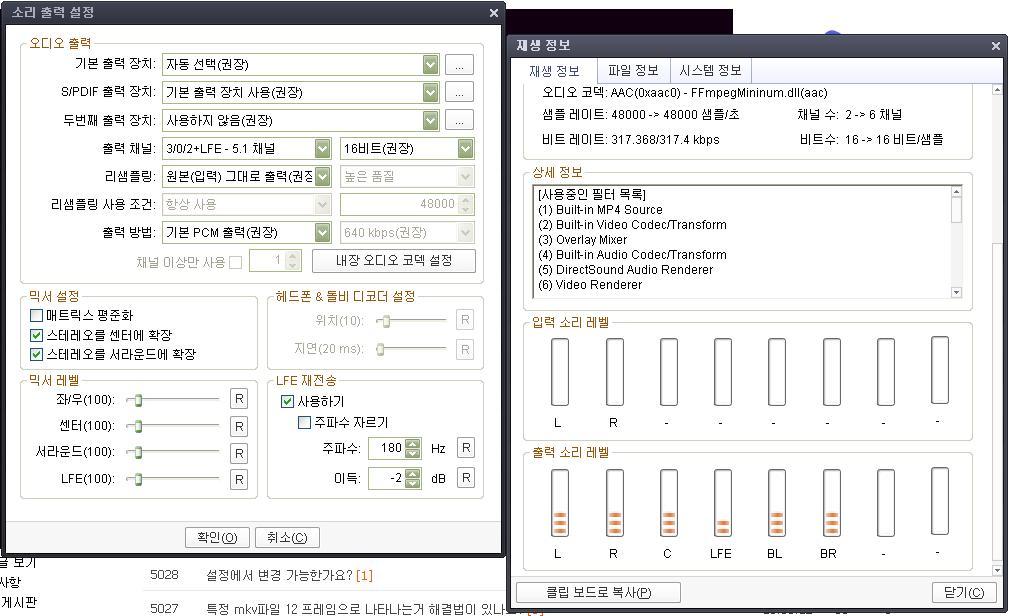Close the 소리 출력 설정 dialog
This screenshot has width=1011, height=616.
click(x=493, y=13)
